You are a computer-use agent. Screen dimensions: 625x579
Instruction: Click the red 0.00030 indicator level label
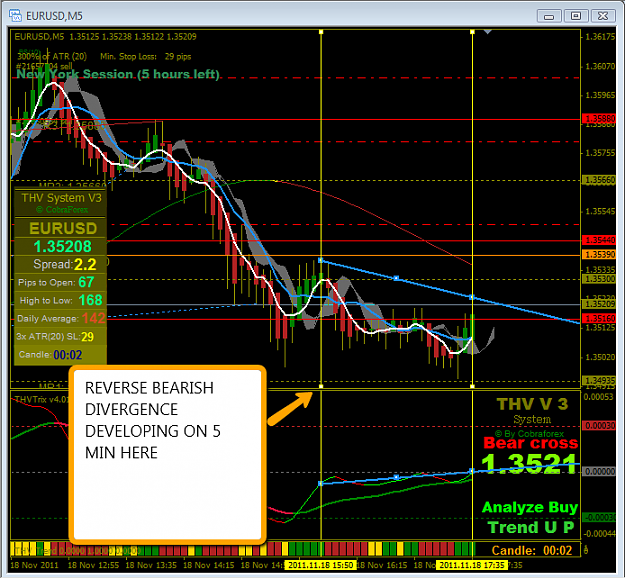point(599,426)
